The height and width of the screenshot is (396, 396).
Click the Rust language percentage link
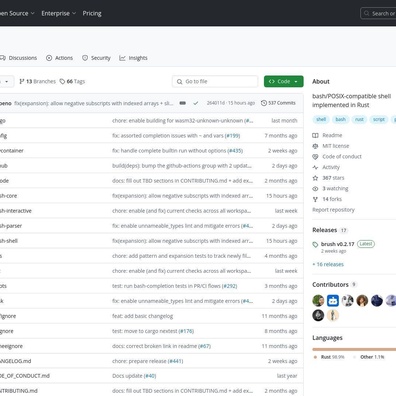pos(329,357)
